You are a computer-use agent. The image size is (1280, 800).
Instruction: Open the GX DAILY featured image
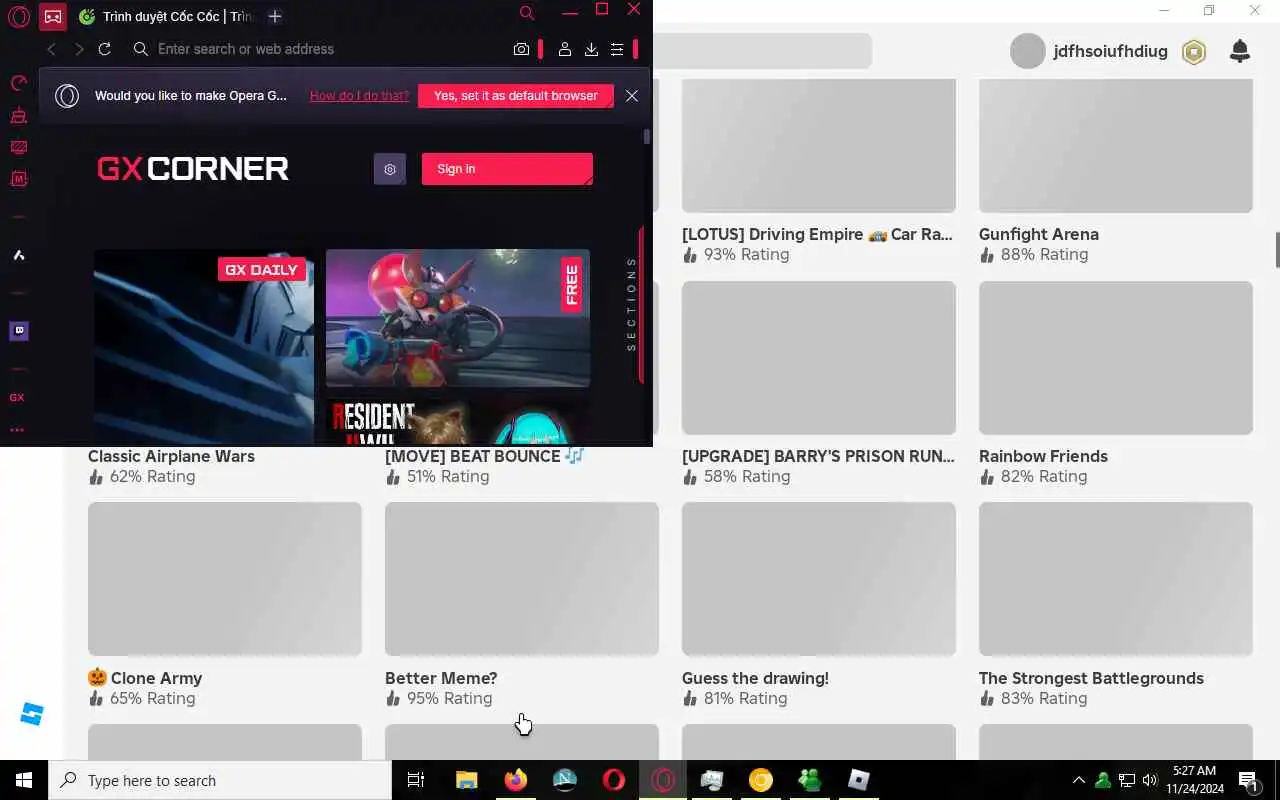pyautogui.click(x=204, y=346)
